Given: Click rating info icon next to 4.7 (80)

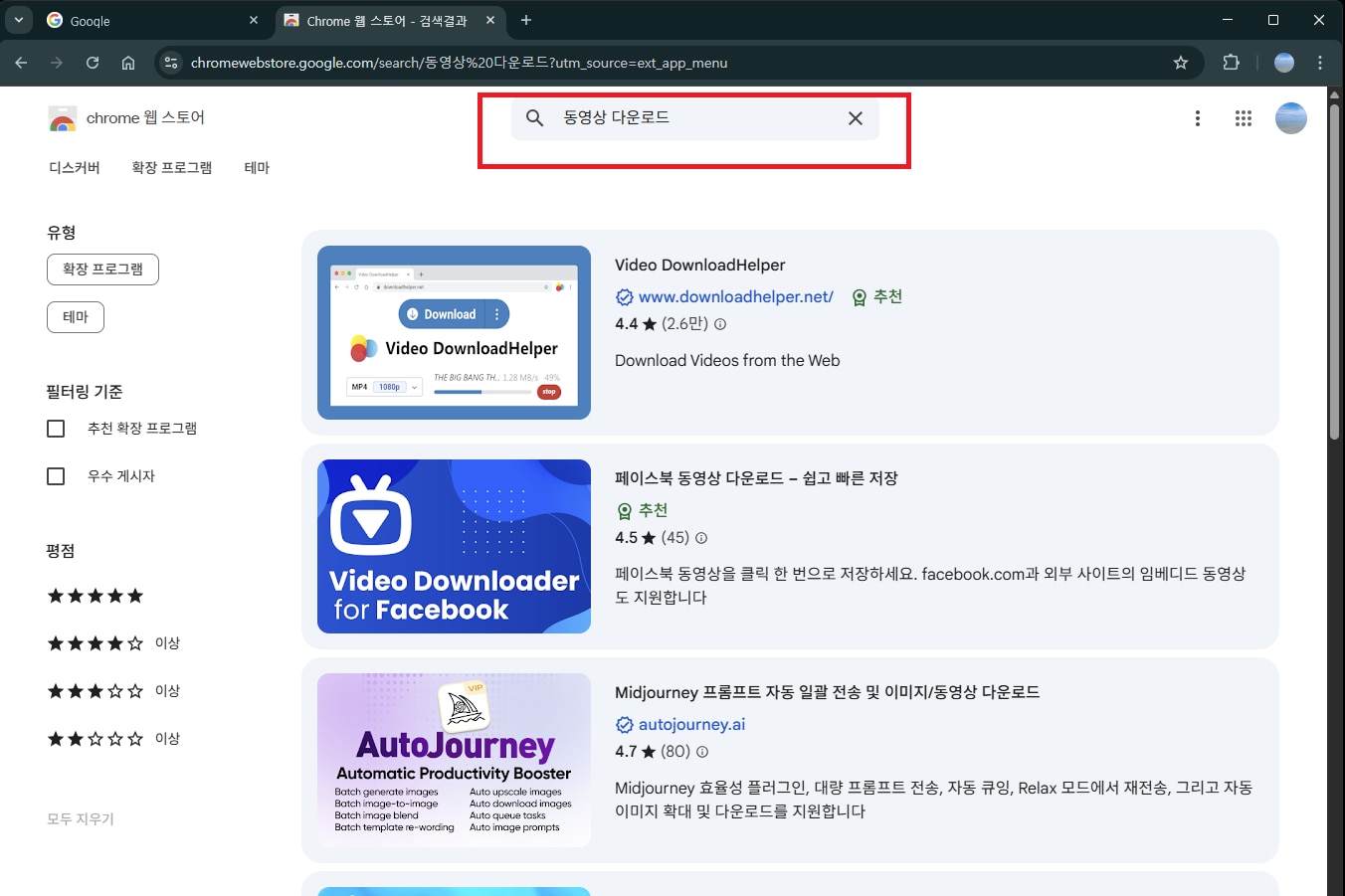Looking at the screenshot, I should 702,752.
